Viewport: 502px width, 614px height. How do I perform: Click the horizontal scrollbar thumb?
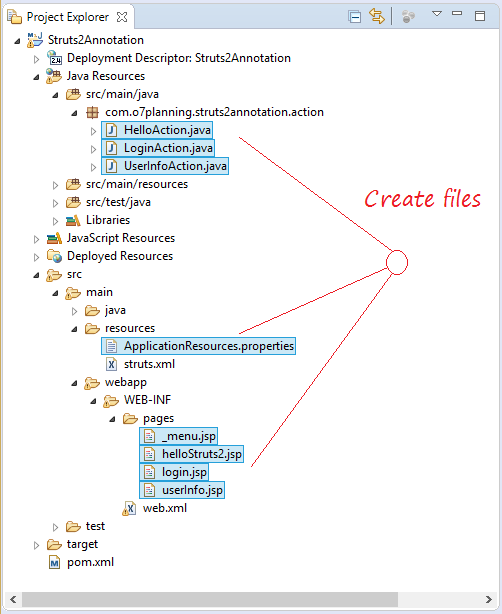click(210, 599)
